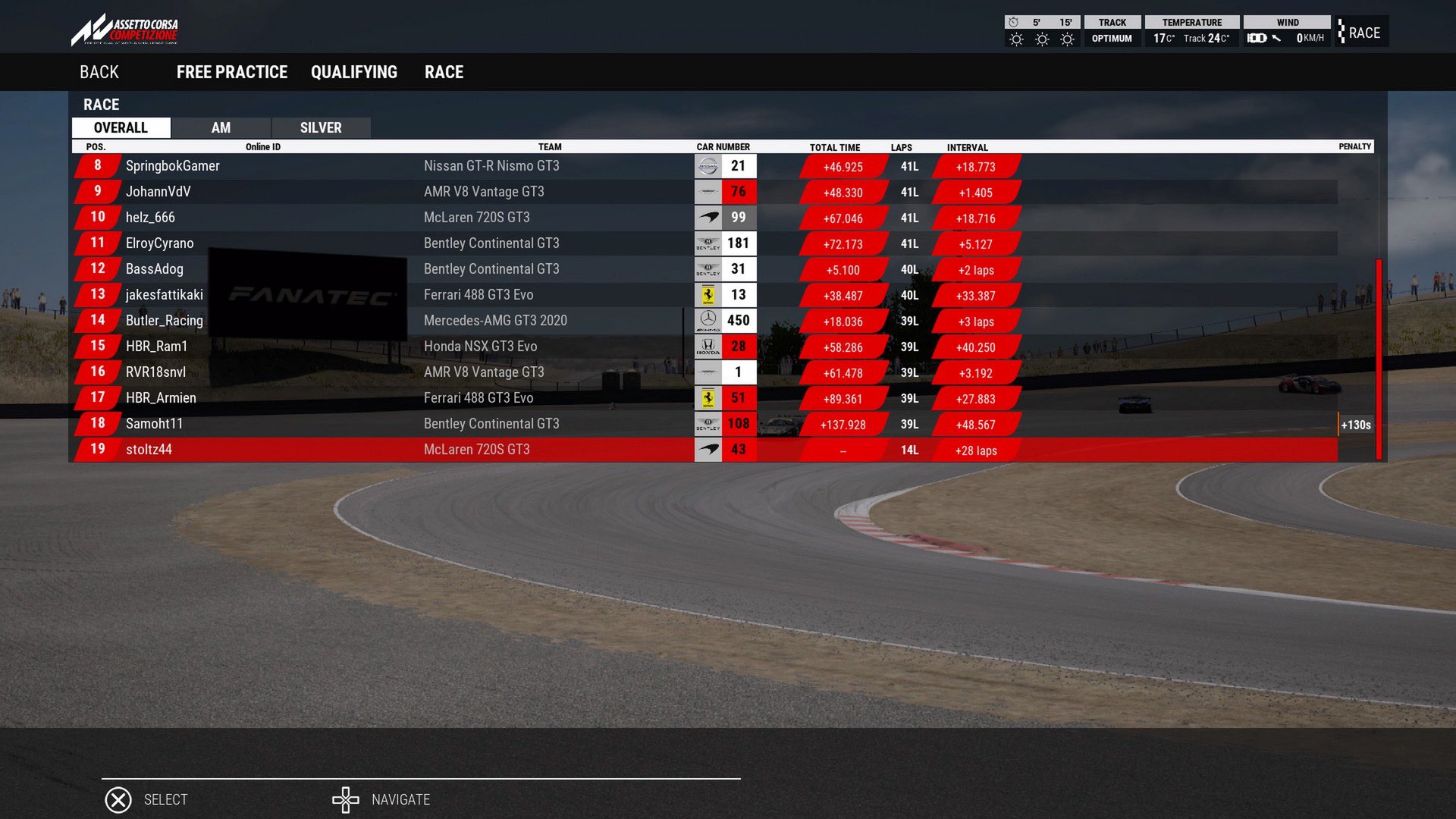Click the Honda NSX GT3 Evo team cell
The height and width of the screenshot is (819, 1456).
click(480, 347)
